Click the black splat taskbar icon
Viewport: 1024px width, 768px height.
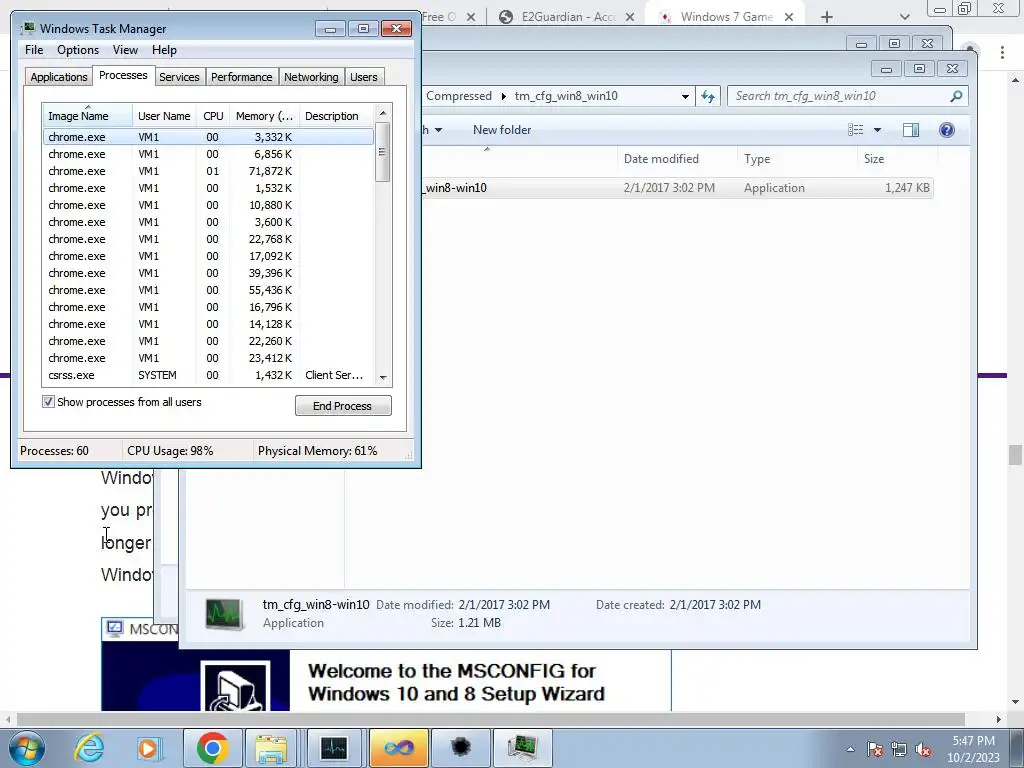[461, 747]
